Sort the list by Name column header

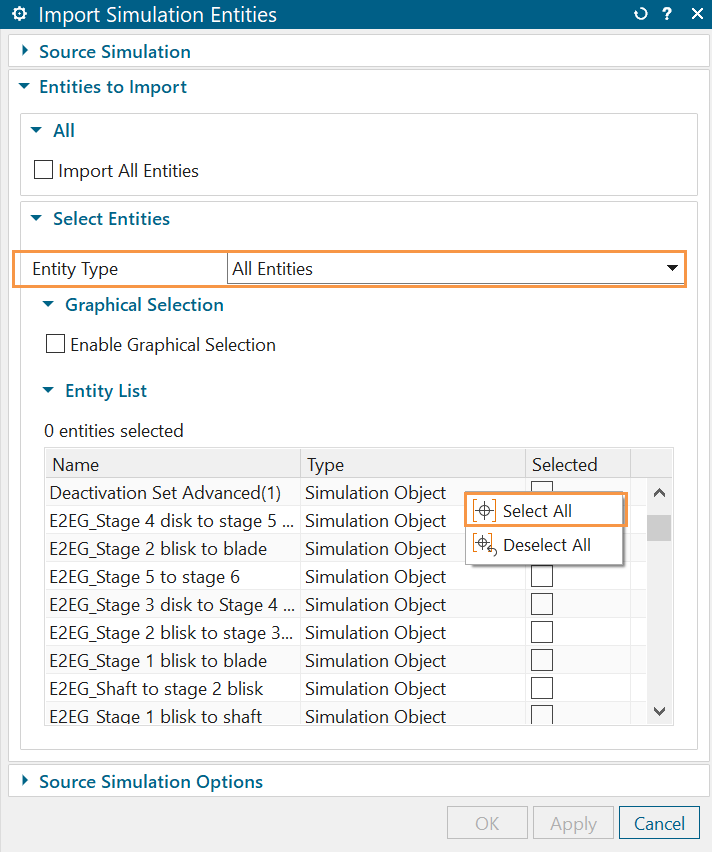(x=172, y=464)
